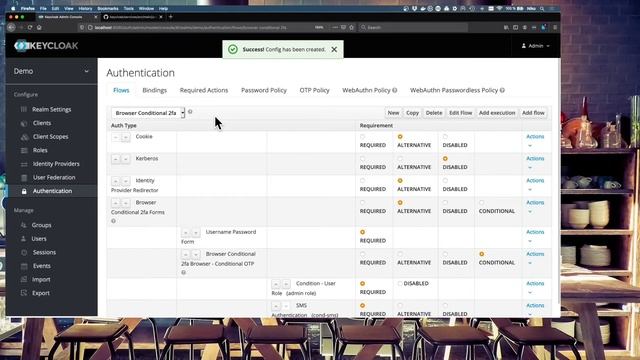Bookmark page with star icon
Screen dimensions: 640x360
[351, 27]
